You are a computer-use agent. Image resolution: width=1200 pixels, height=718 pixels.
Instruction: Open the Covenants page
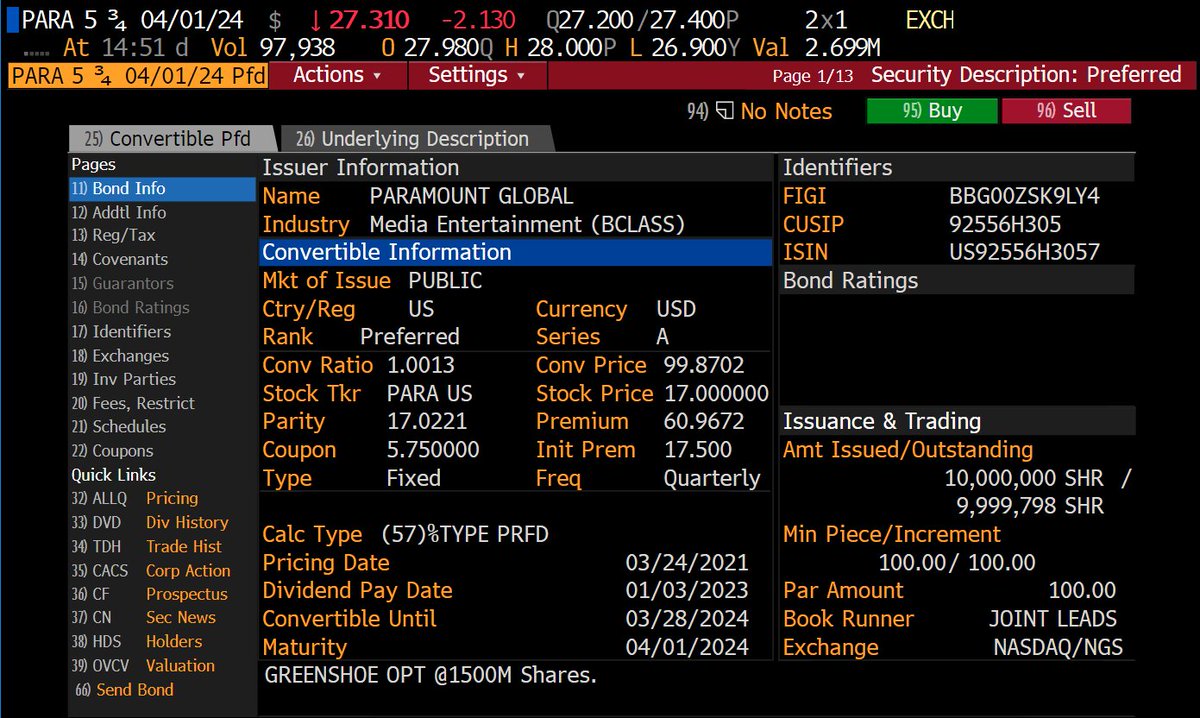coord(119,259)
